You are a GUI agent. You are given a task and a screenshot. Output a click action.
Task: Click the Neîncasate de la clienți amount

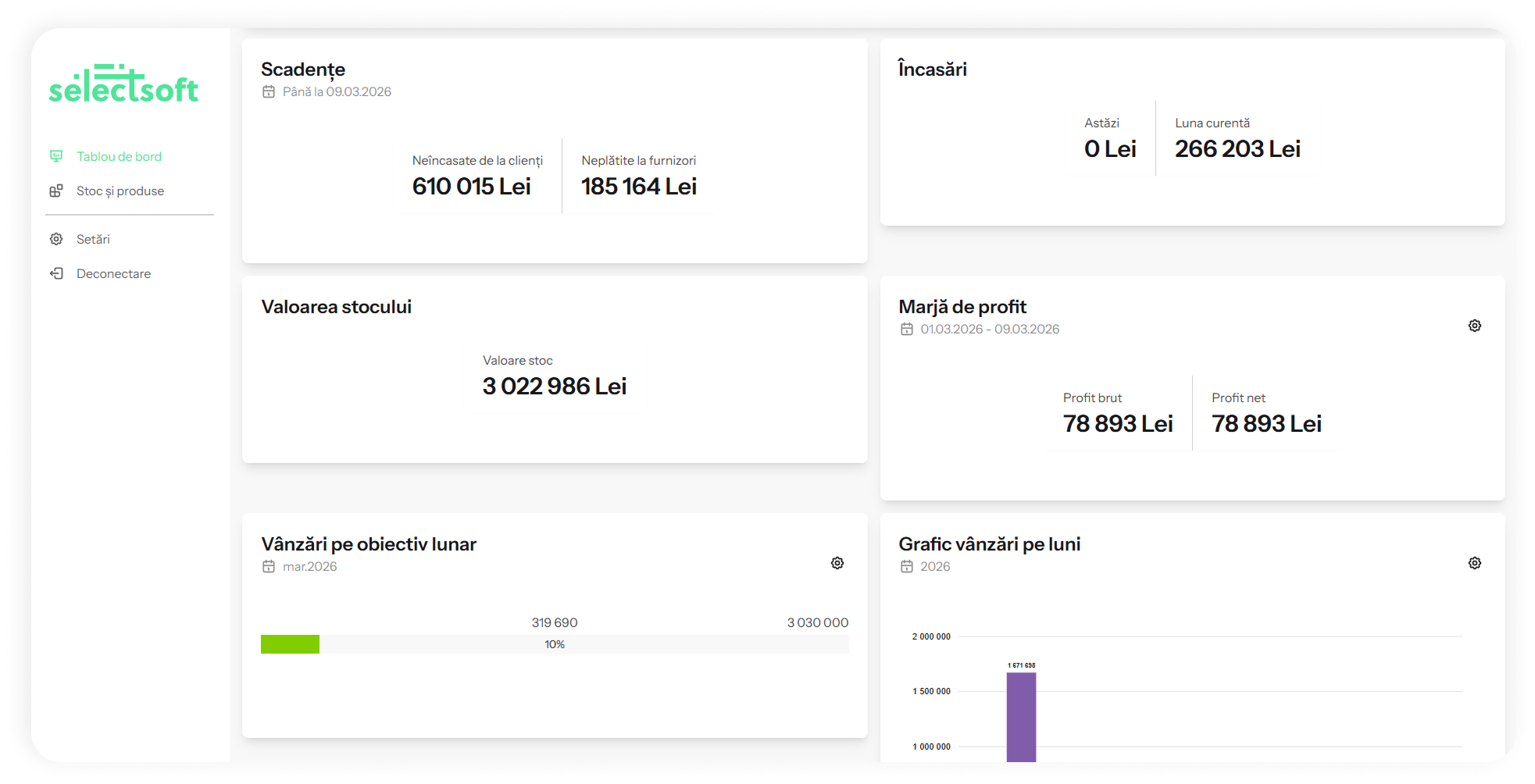pyautogui.click(x=471, y=187)
